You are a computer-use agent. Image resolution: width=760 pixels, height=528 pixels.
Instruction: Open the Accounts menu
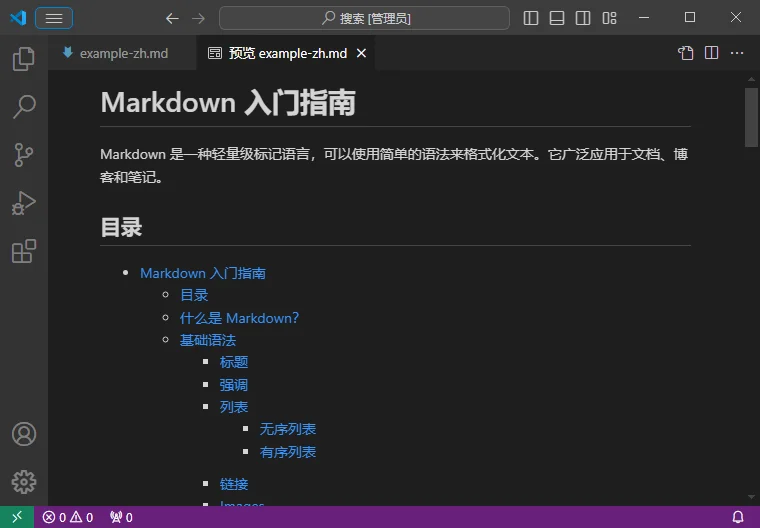[x=24, y=434]
